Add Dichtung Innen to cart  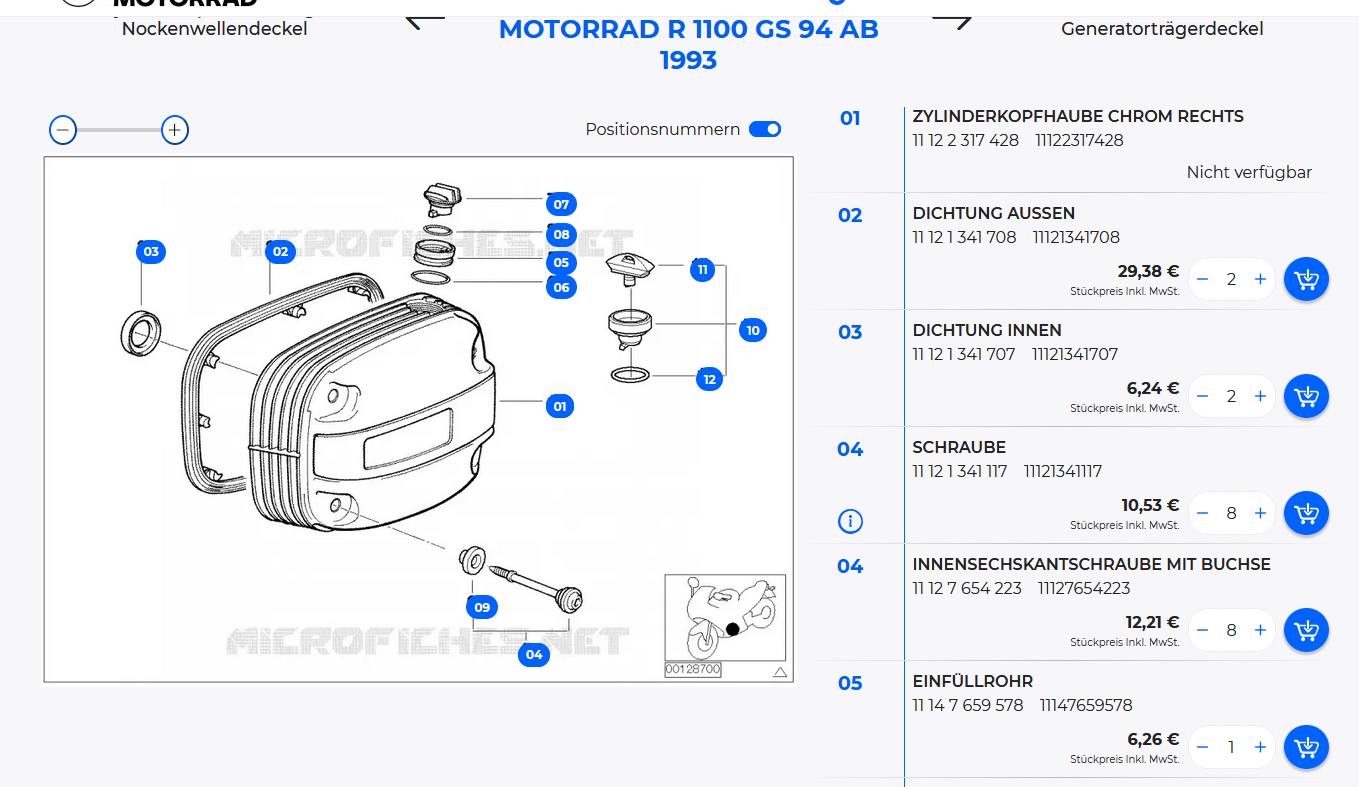1306,396
